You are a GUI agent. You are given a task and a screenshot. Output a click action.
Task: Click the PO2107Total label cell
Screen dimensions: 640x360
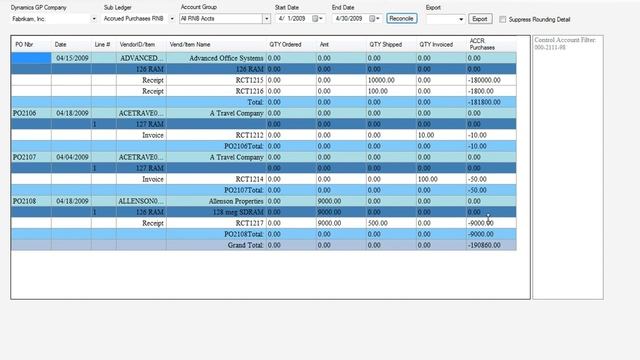point(216,191)
